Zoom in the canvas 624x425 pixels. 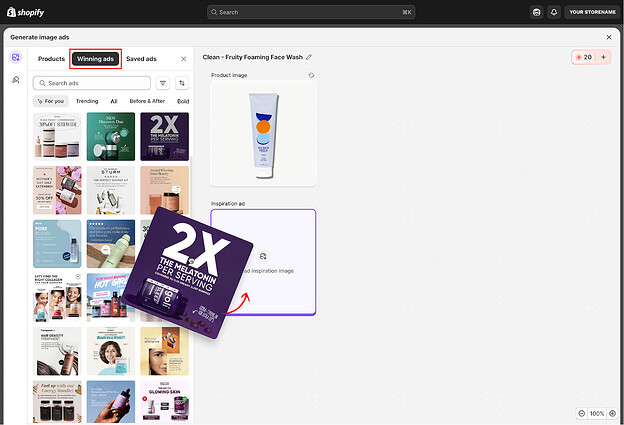pyautogui.click(x=612, y=413)
